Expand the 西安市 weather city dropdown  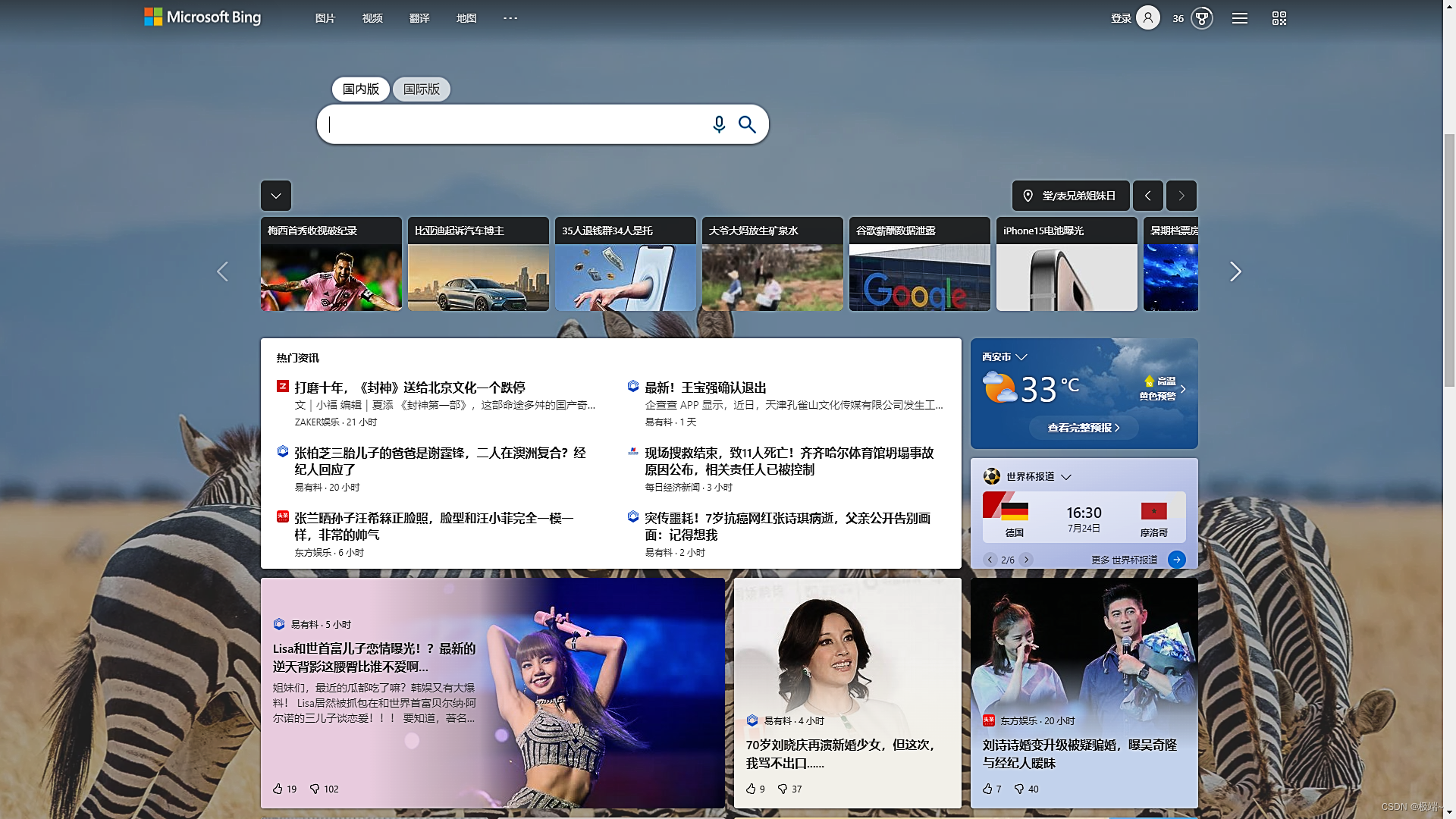click(1021, 357)
